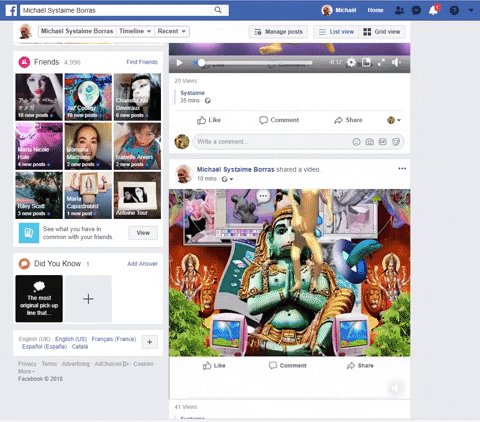Attach a photo via camera icon

pyautogui.click(x=369, y=142)
